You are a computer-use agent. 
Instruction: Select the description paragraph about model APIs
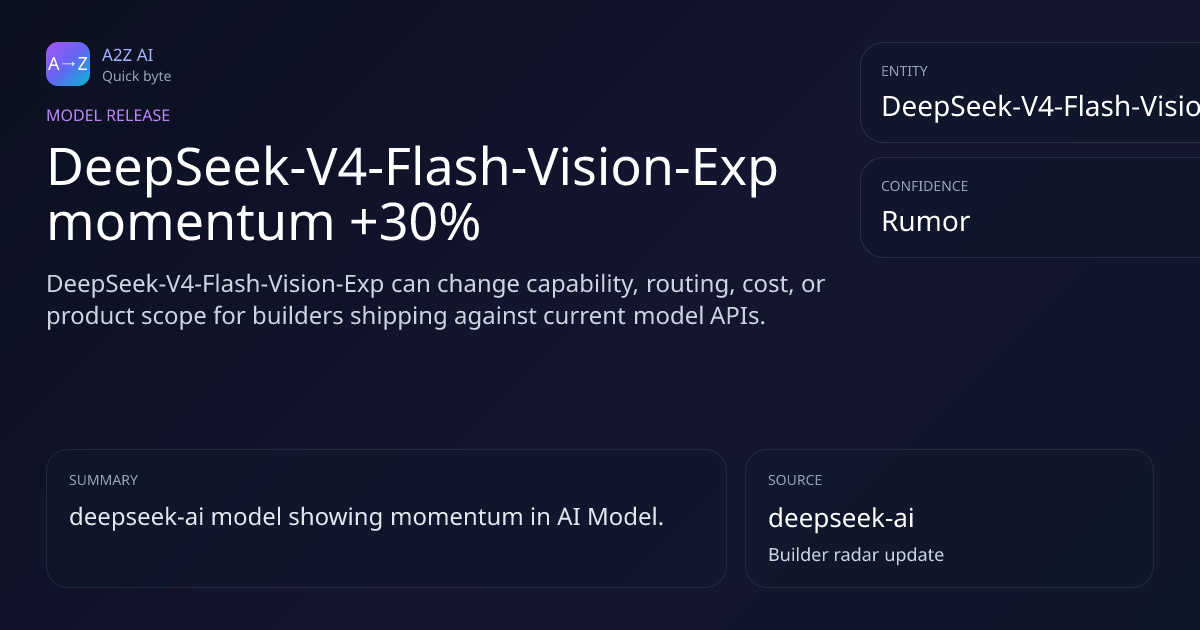435,299
